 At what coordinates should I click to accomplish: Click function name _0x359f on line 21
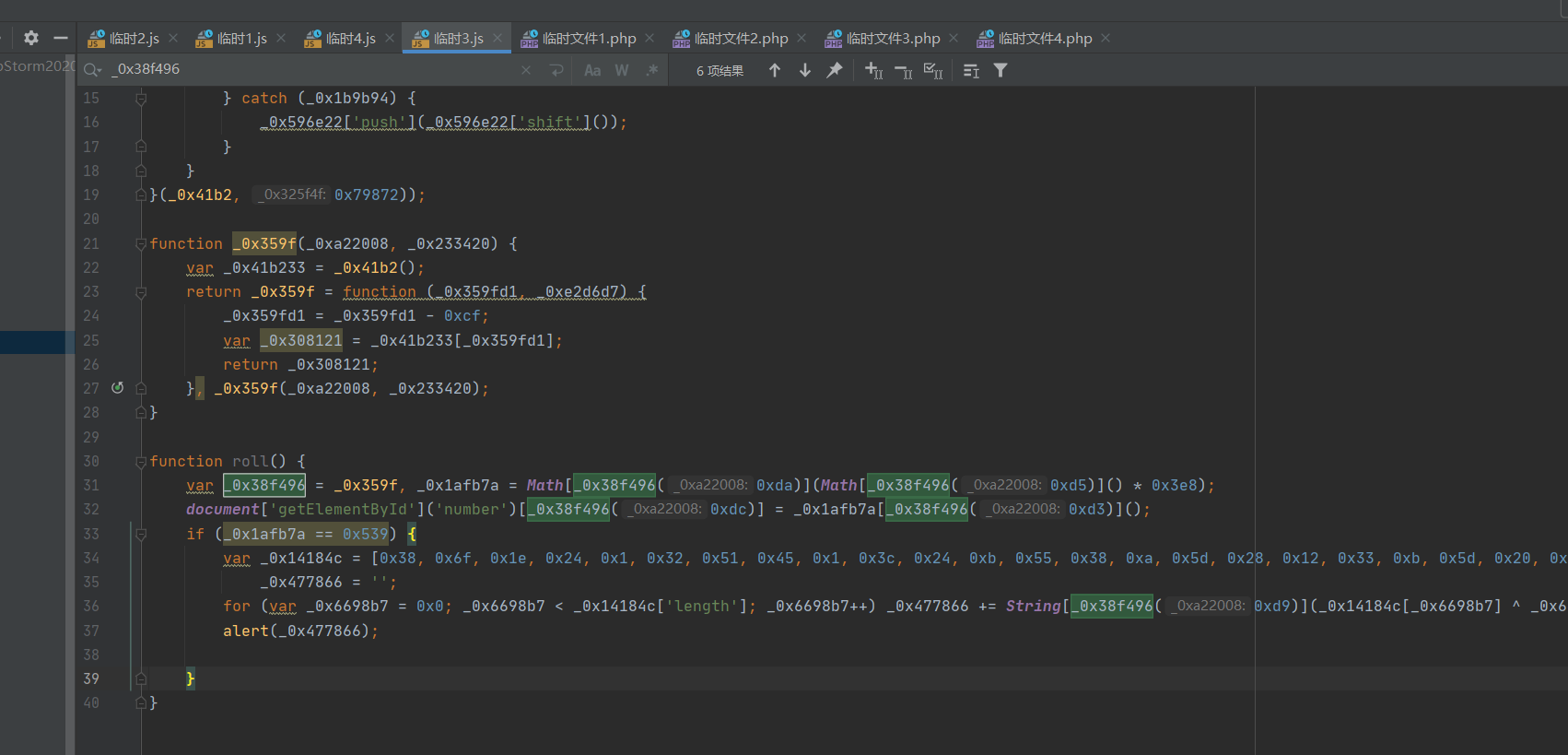[x=264, y=243]
